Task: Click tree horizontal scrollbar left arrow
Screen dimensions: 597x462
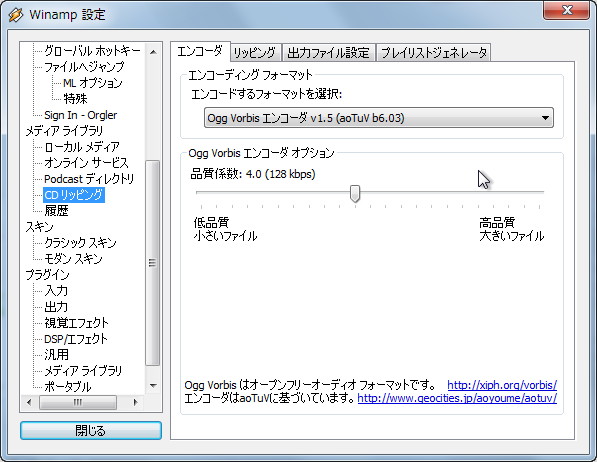Action: [x=29, y=402]
